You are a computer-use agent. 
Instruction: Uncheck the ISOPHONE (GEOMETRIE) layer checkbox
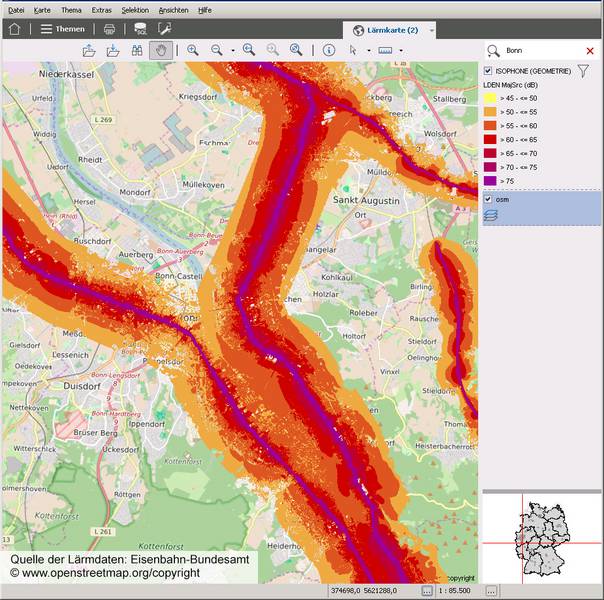488,71
